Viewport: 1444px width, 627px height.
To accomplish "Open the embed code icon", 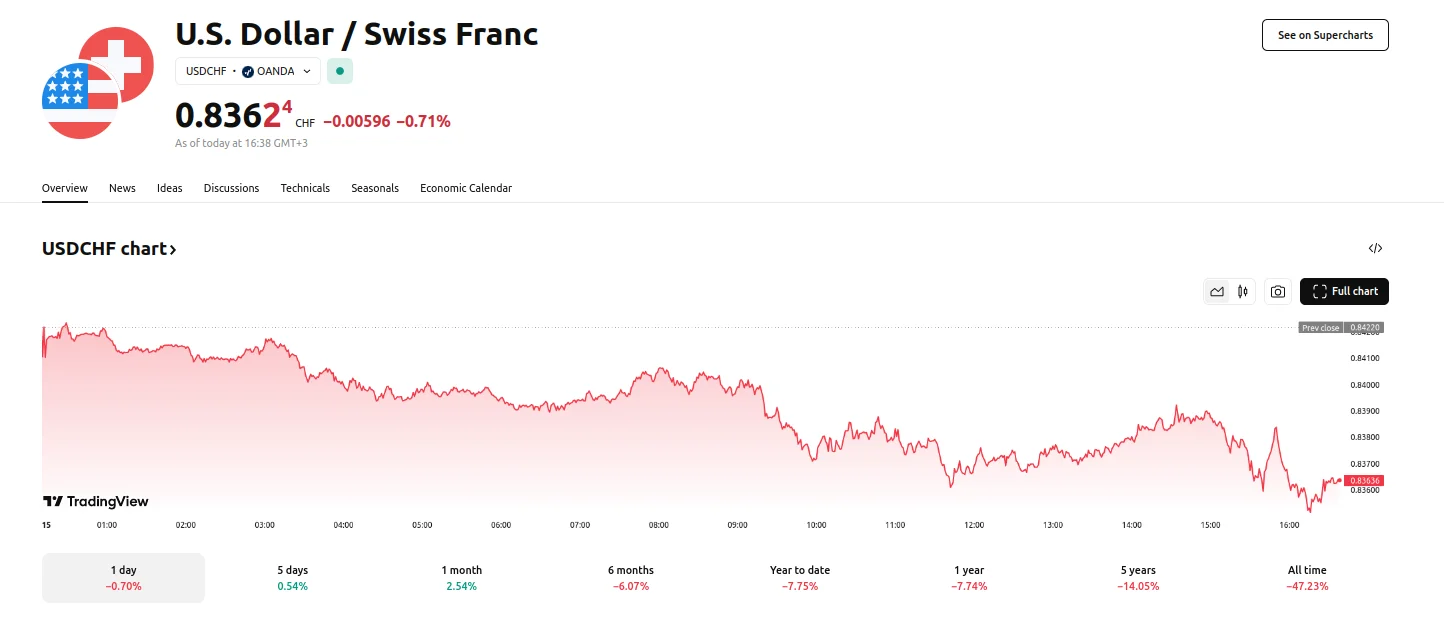I will click(x=1375, y=249).
